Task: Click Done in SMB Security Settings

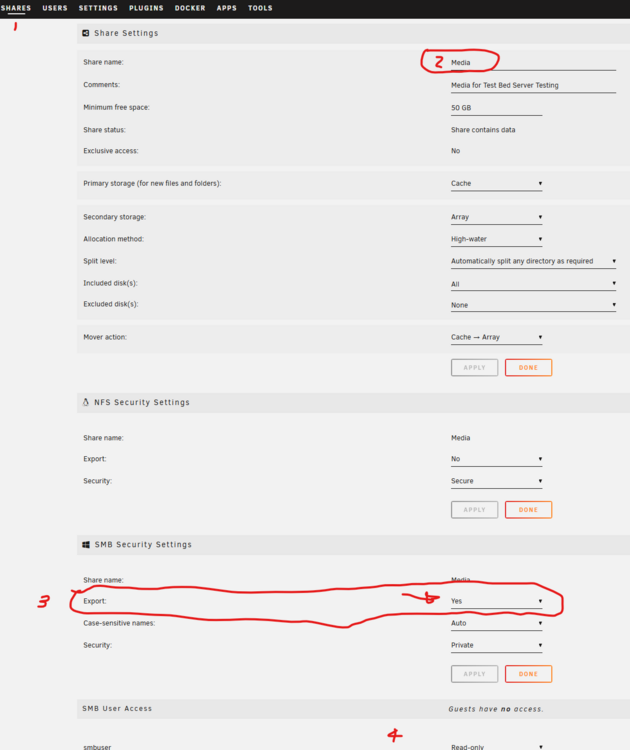Action: pos(528,674)
